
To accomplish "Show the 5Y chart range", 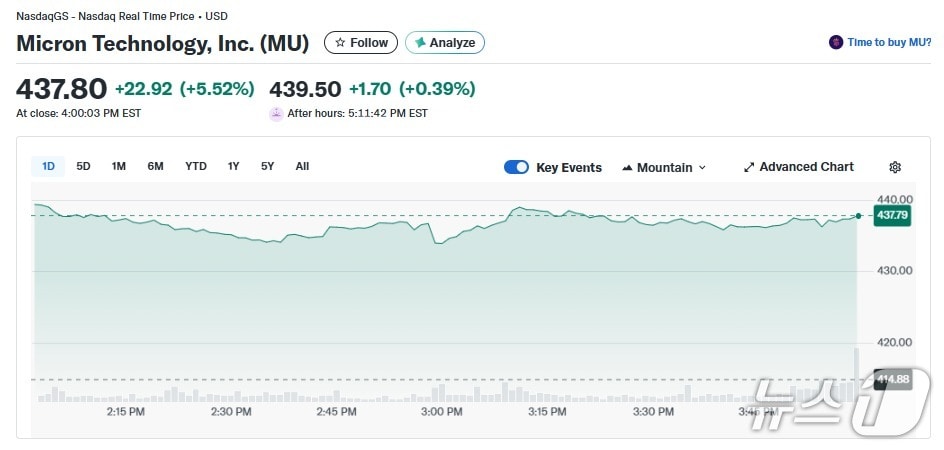I will (267, 166).
